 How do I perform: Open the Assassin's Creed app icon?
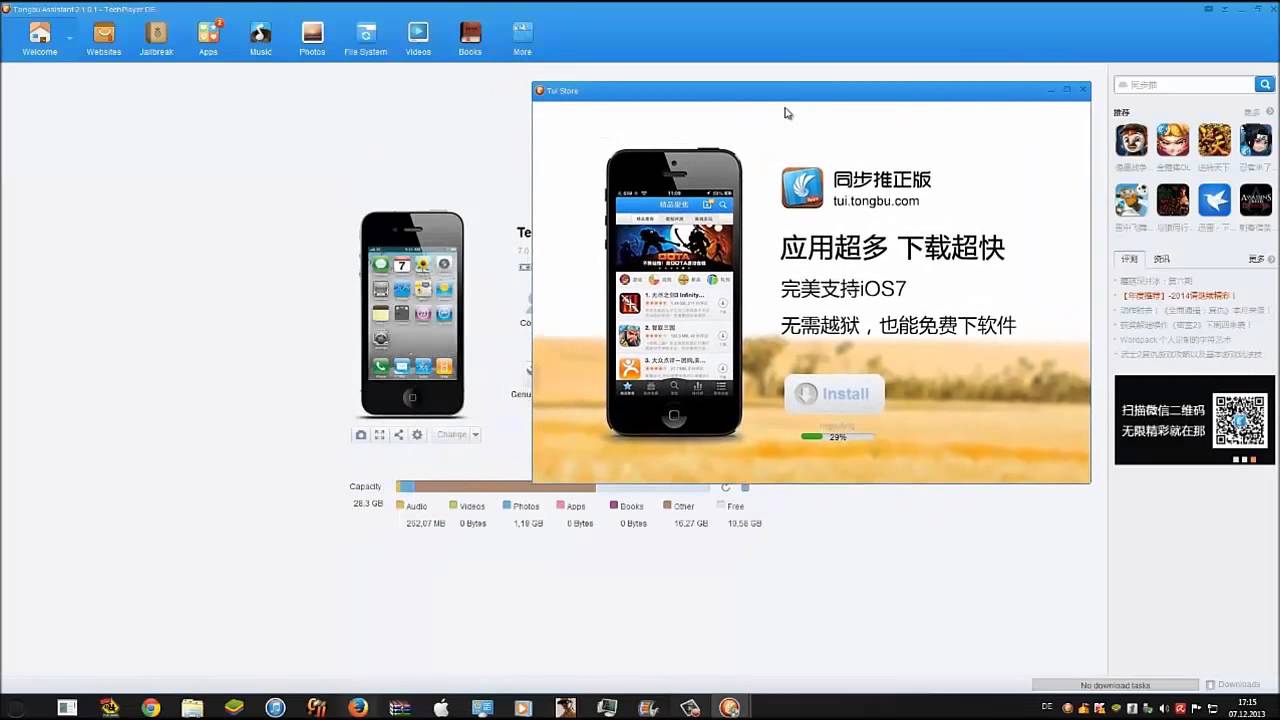(x=1256, y=200)
